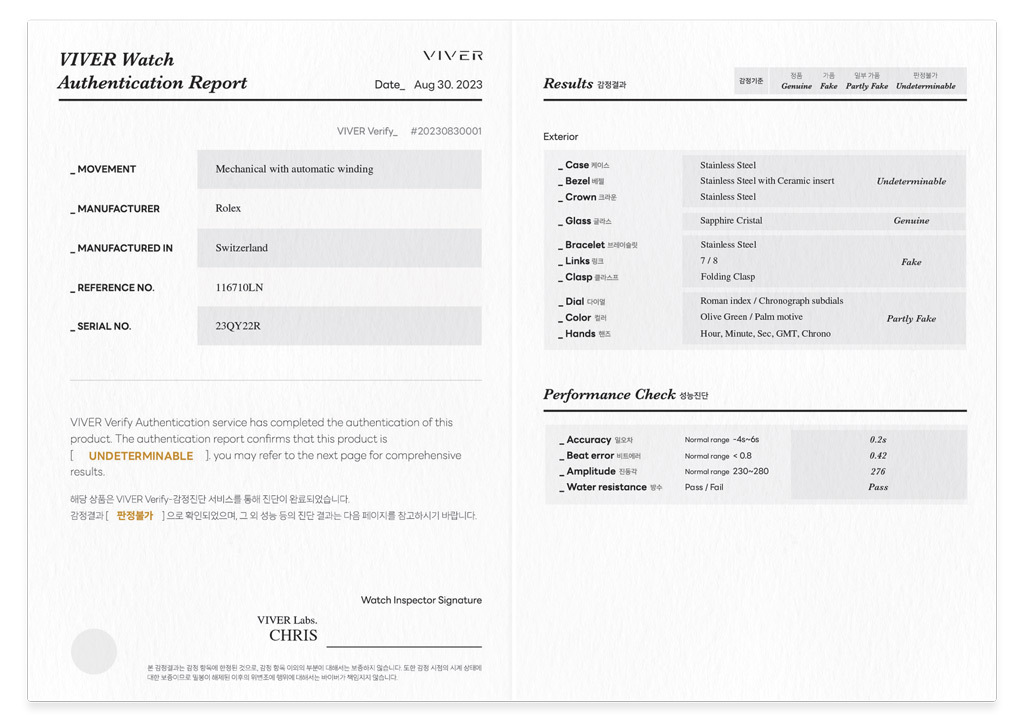The width and height of the screenshot is (1024, 721).
Task: Click the orange Korean '판정불가' result
Action: pyautogui.click(x=135, y=515)
